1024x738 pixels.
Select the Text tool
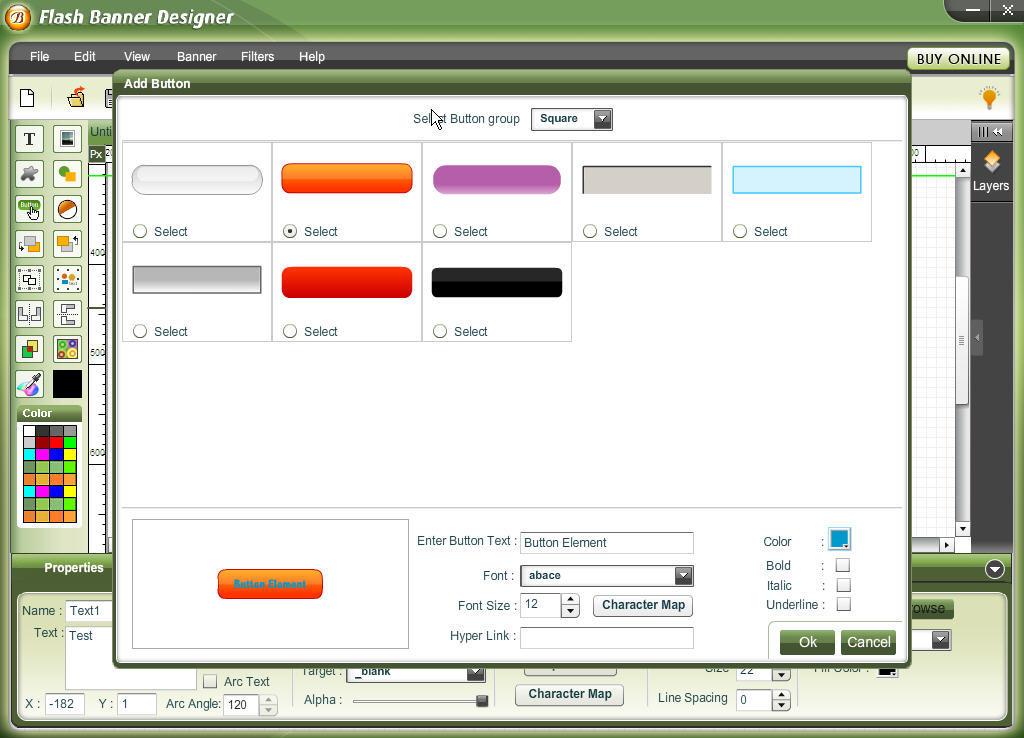pyautogui.click(x=30, y=139)
